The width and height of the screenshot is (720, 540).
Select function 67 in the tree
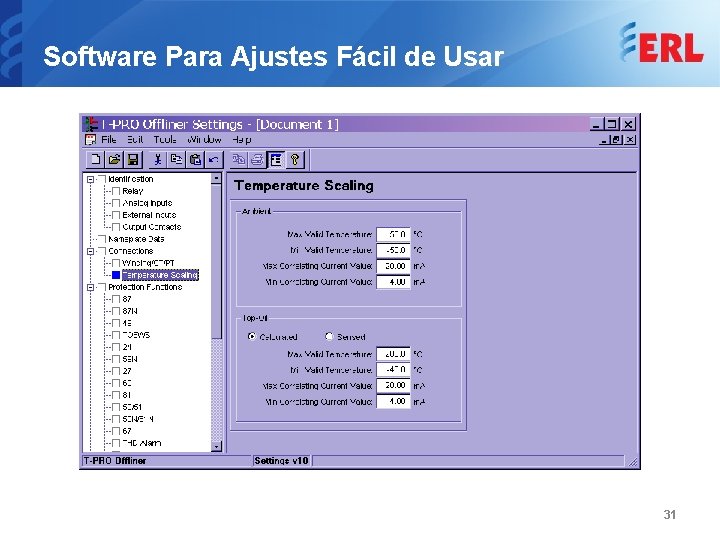127,431
